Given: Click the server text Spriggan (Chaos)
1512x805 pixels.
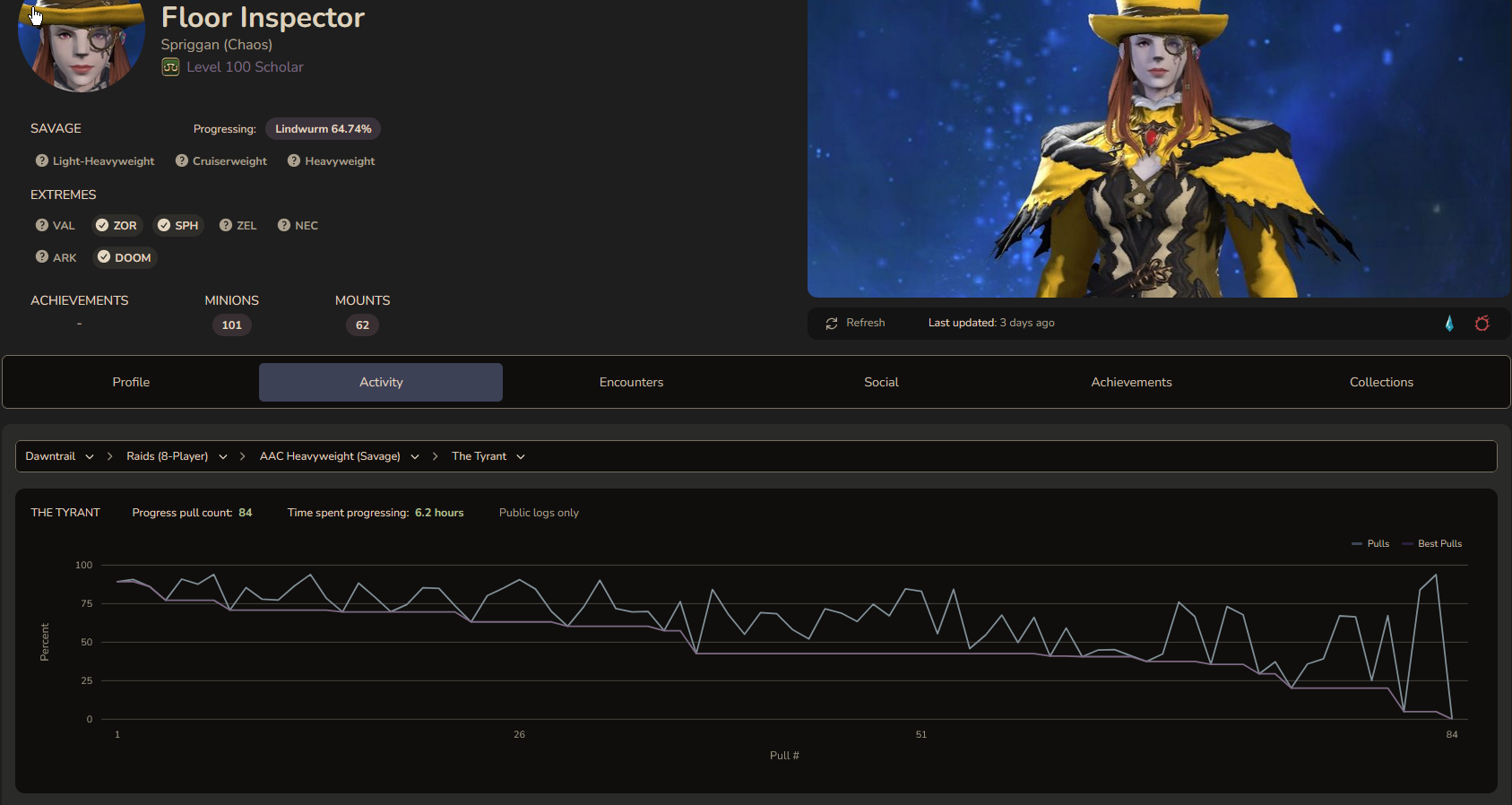Looking at the screenshot, I should (x=217, y=45).
